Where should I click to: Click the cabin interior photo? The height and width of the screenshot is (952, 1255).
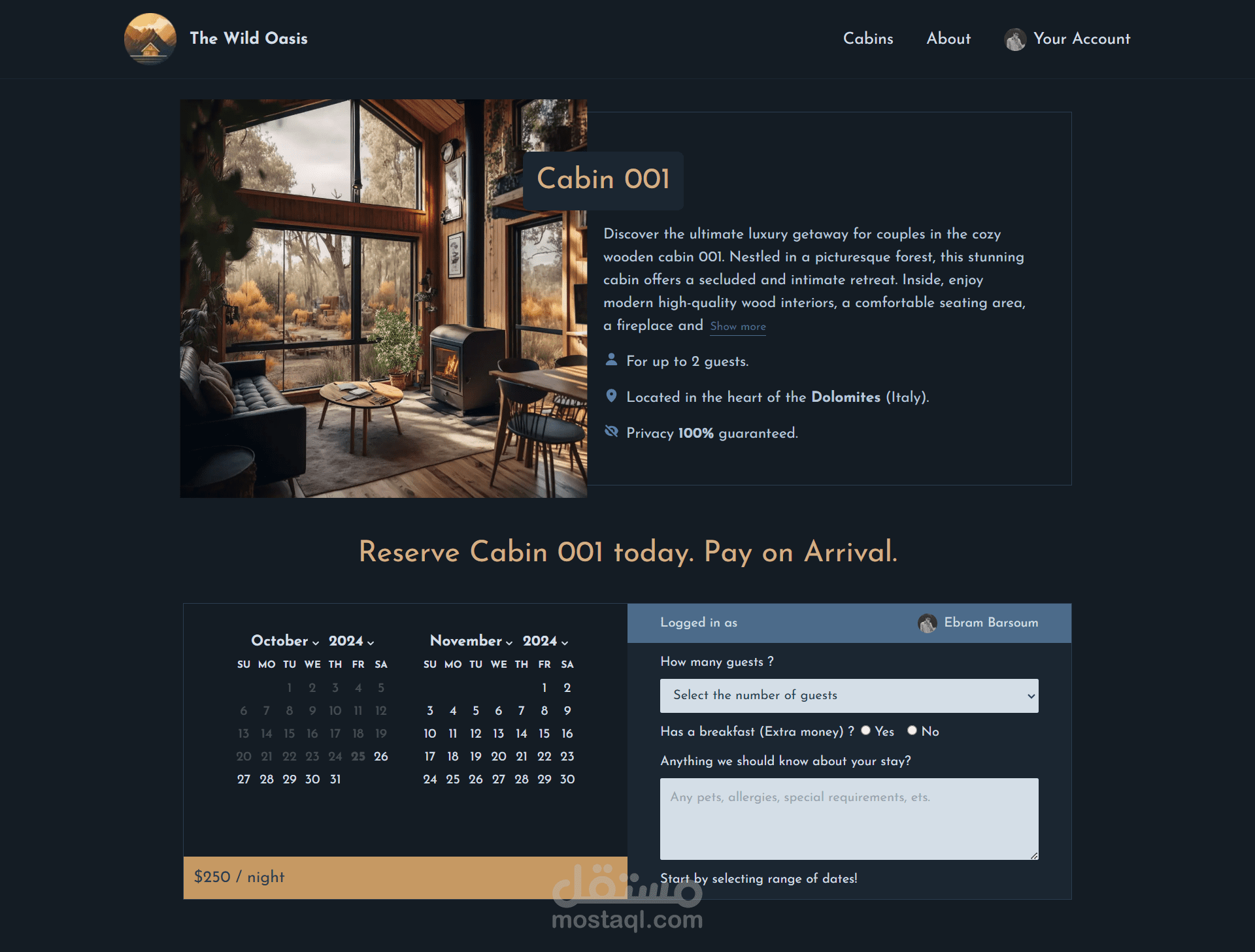pos(384,299)
